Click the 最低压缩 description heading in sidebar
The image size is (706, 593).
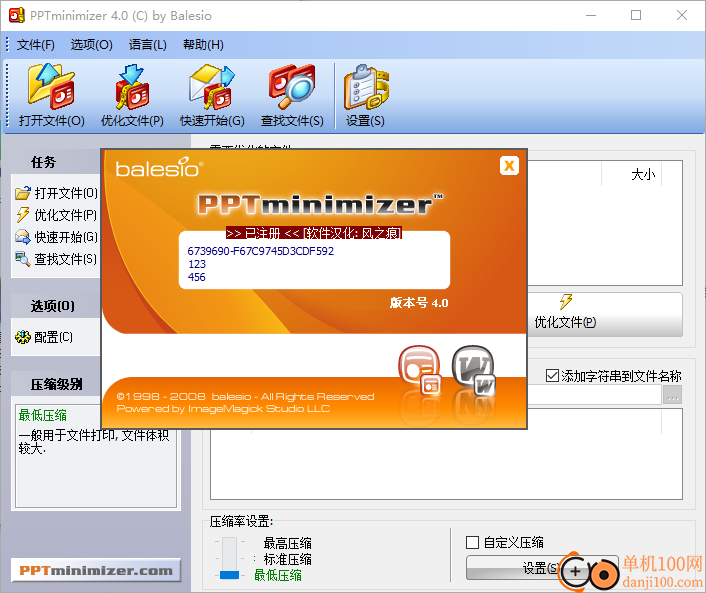point(43,415)
